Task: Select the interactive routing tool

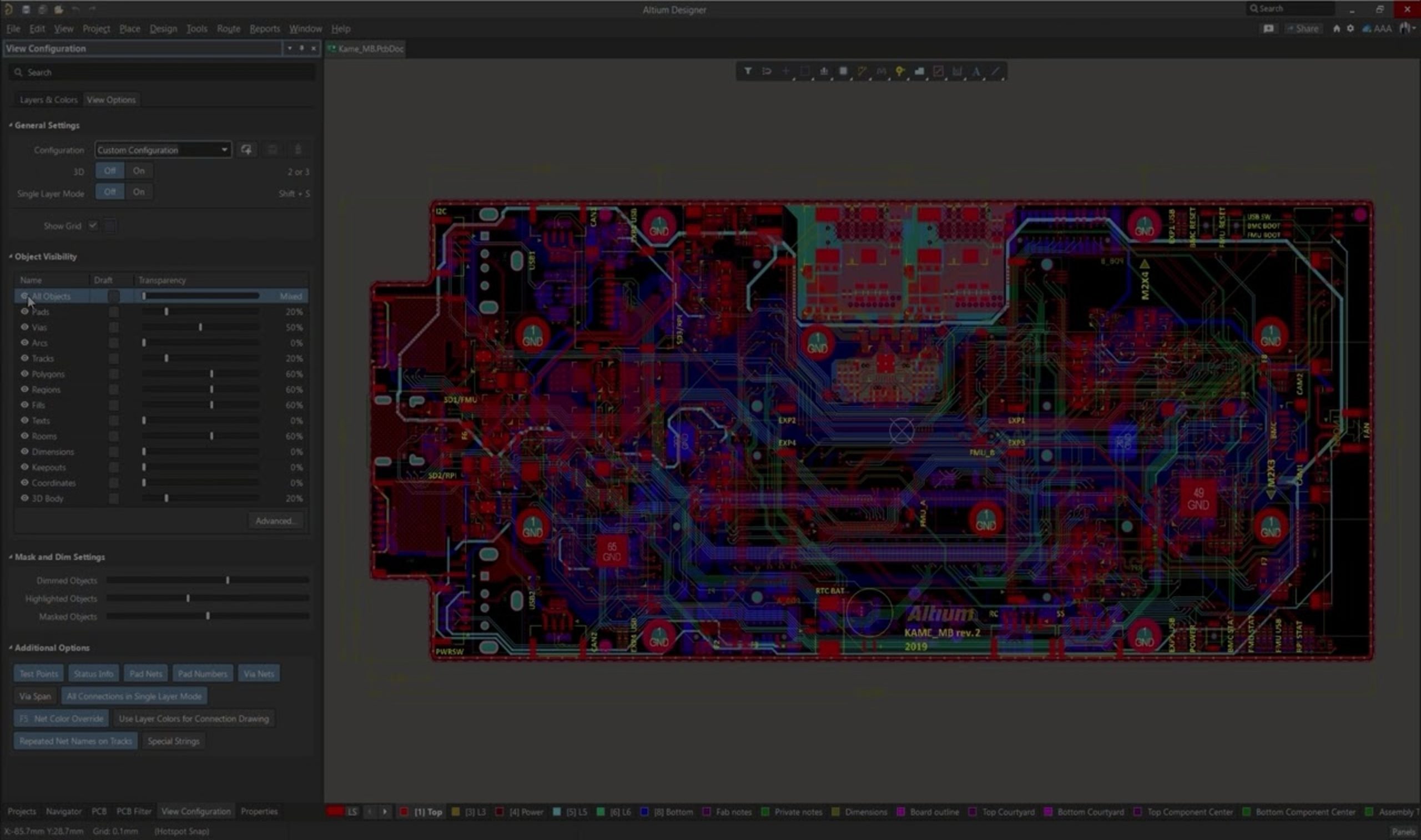Action: coord(861,72)
